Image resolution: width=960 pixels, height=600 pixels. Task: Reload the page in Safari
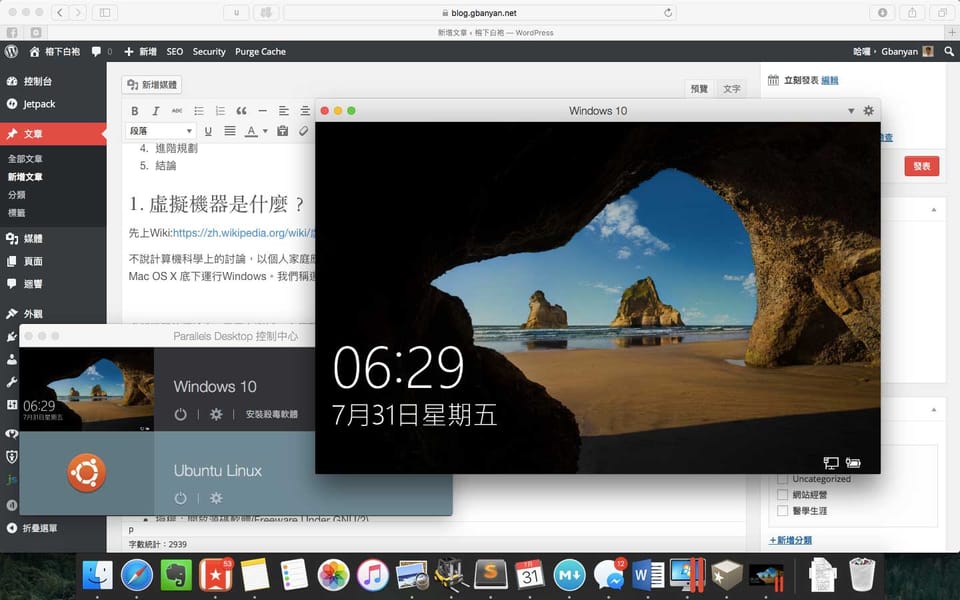point(667,12)
